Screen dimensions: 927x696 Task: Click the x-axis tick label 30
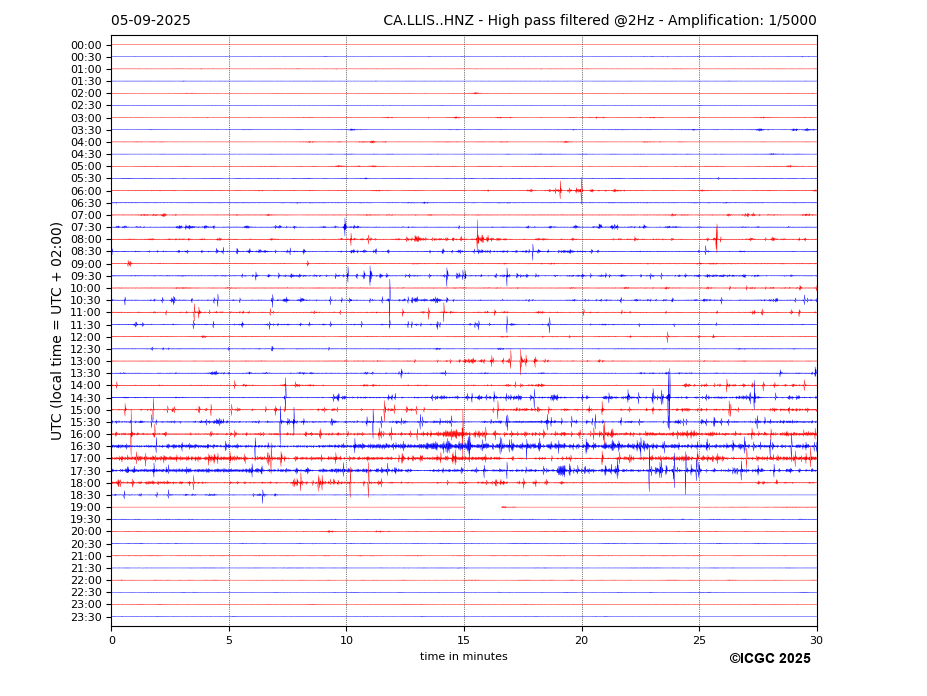pos(816,640)
